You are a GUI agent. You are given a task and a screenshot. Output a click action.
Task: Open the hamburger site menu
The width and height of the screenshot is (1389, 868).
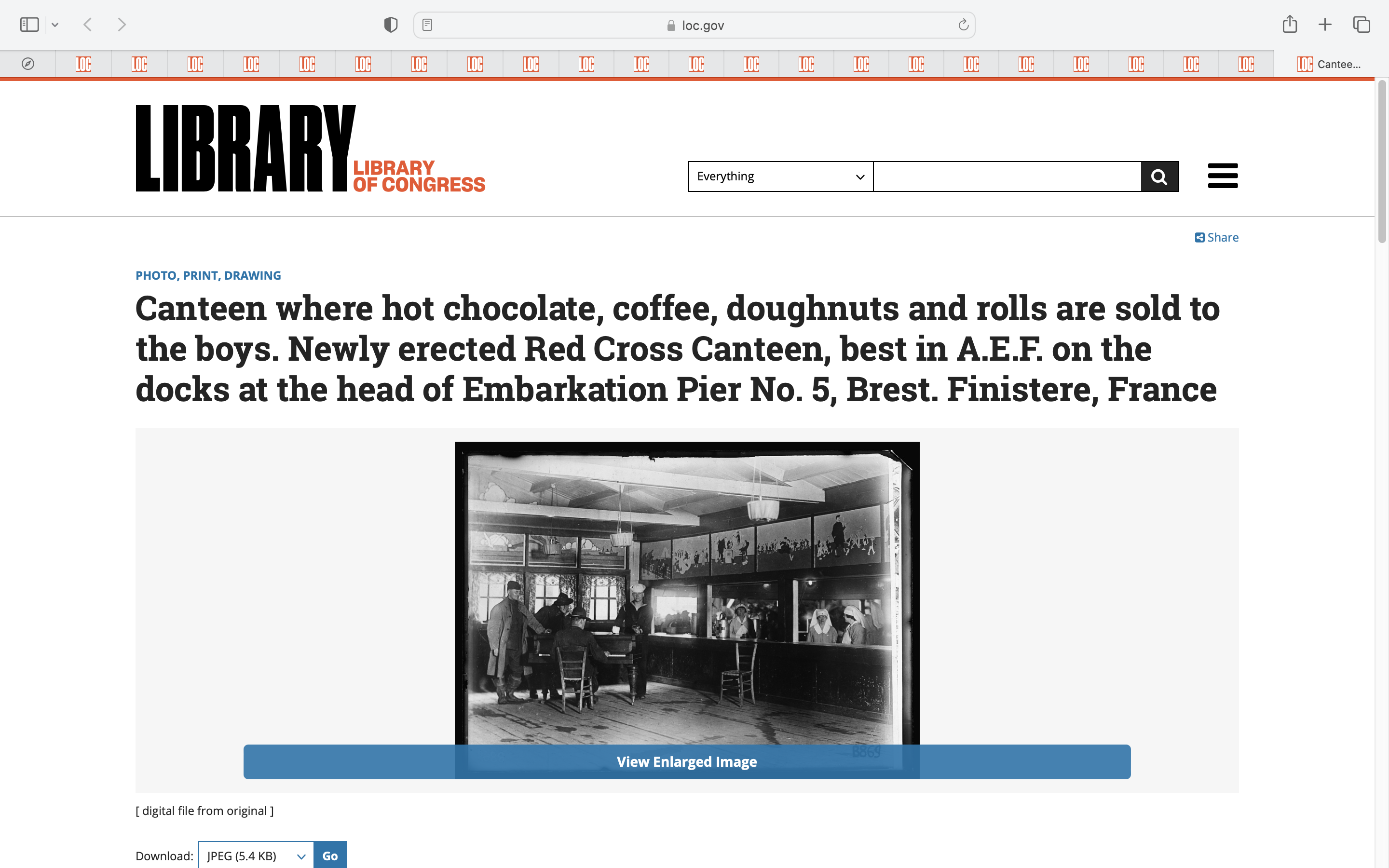[1223, 176]
